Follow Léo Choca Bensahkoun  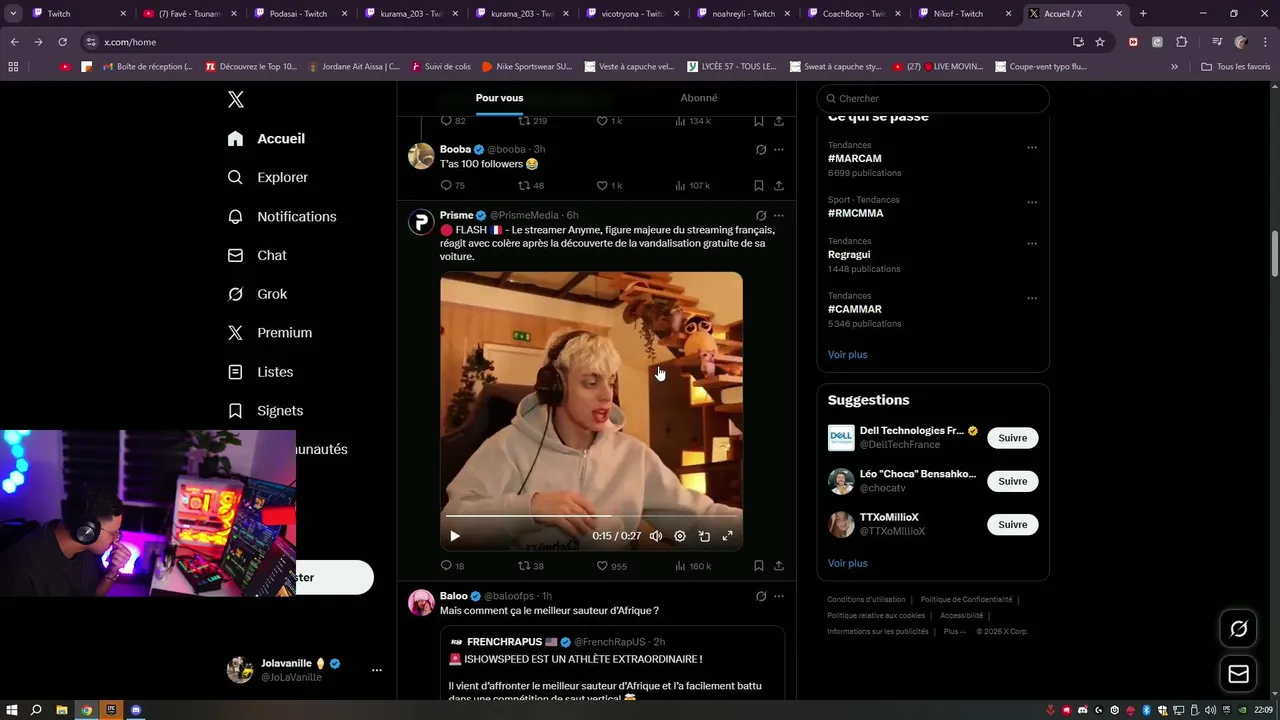point(1012,481)
